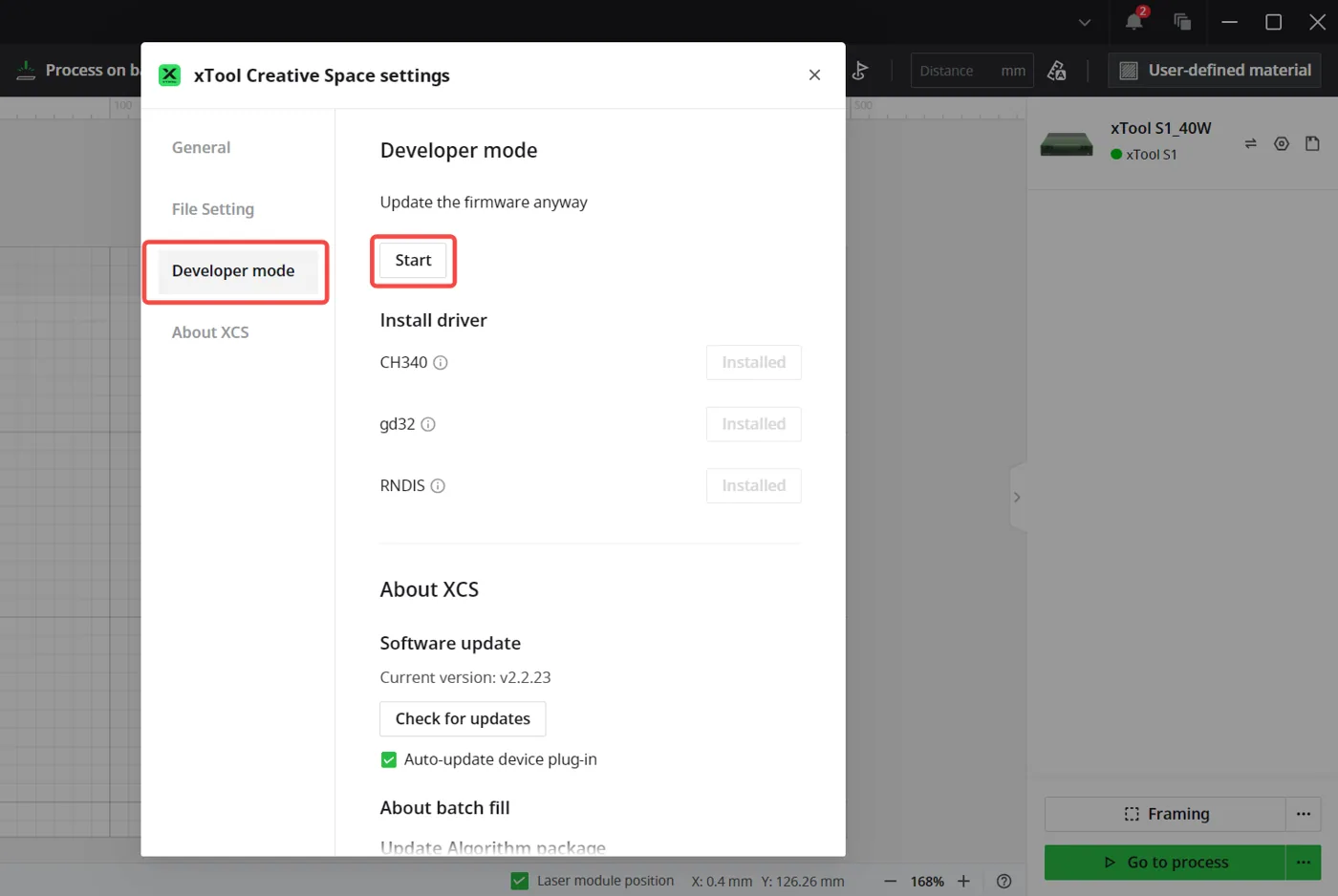The image size is (1338, 896).
Task: Click the multi-window icon in title bar
Action: [1182, 21]
